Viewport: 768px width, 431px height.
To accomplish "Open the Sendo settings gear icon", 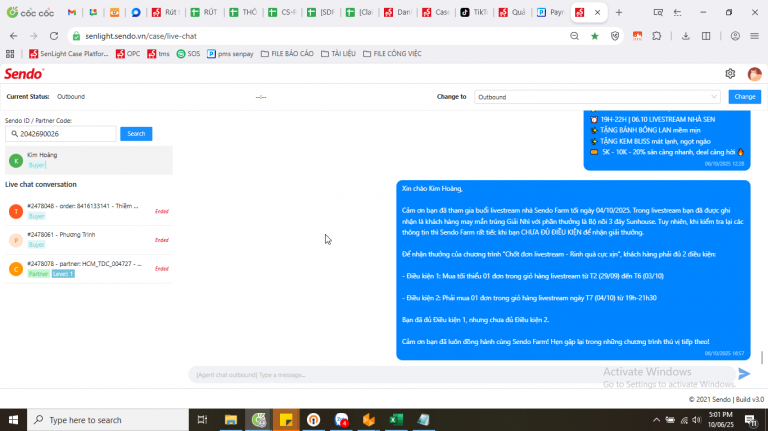I will coord(730,73).
